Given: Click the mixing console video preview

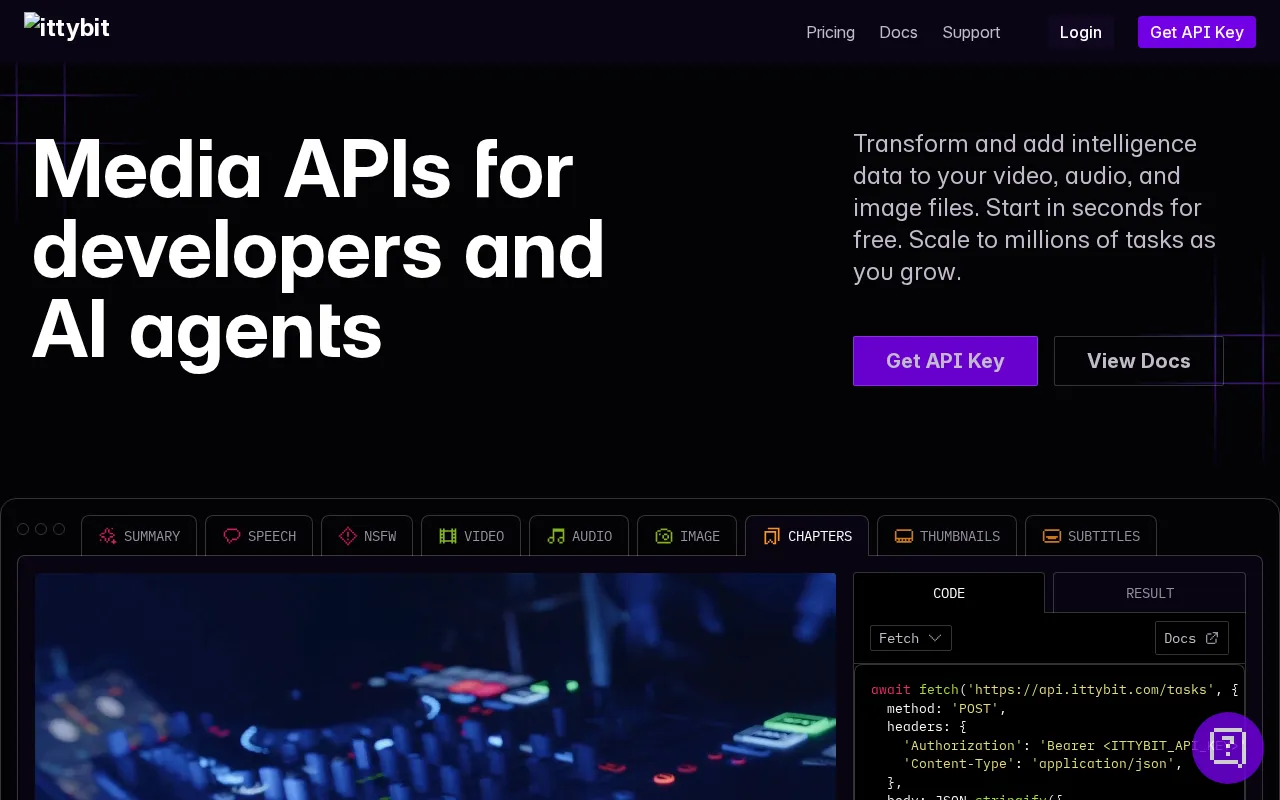Looking at the screenshot, I should pos(435,686).
